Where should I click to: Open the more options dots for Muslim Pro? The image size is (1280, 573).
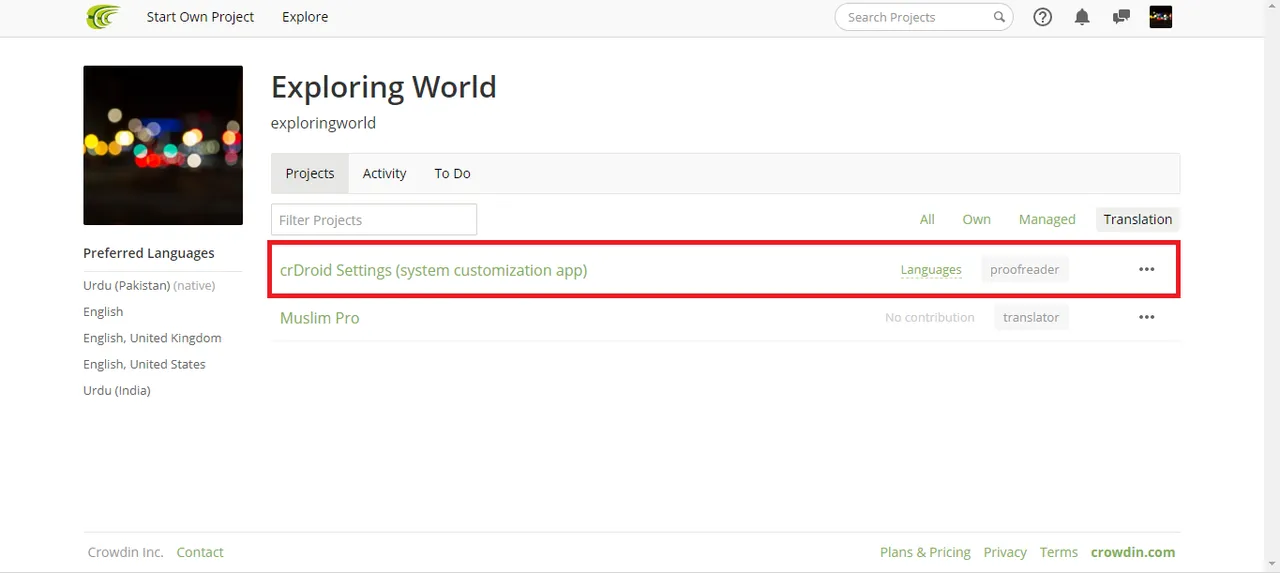tap(1146, 317)
